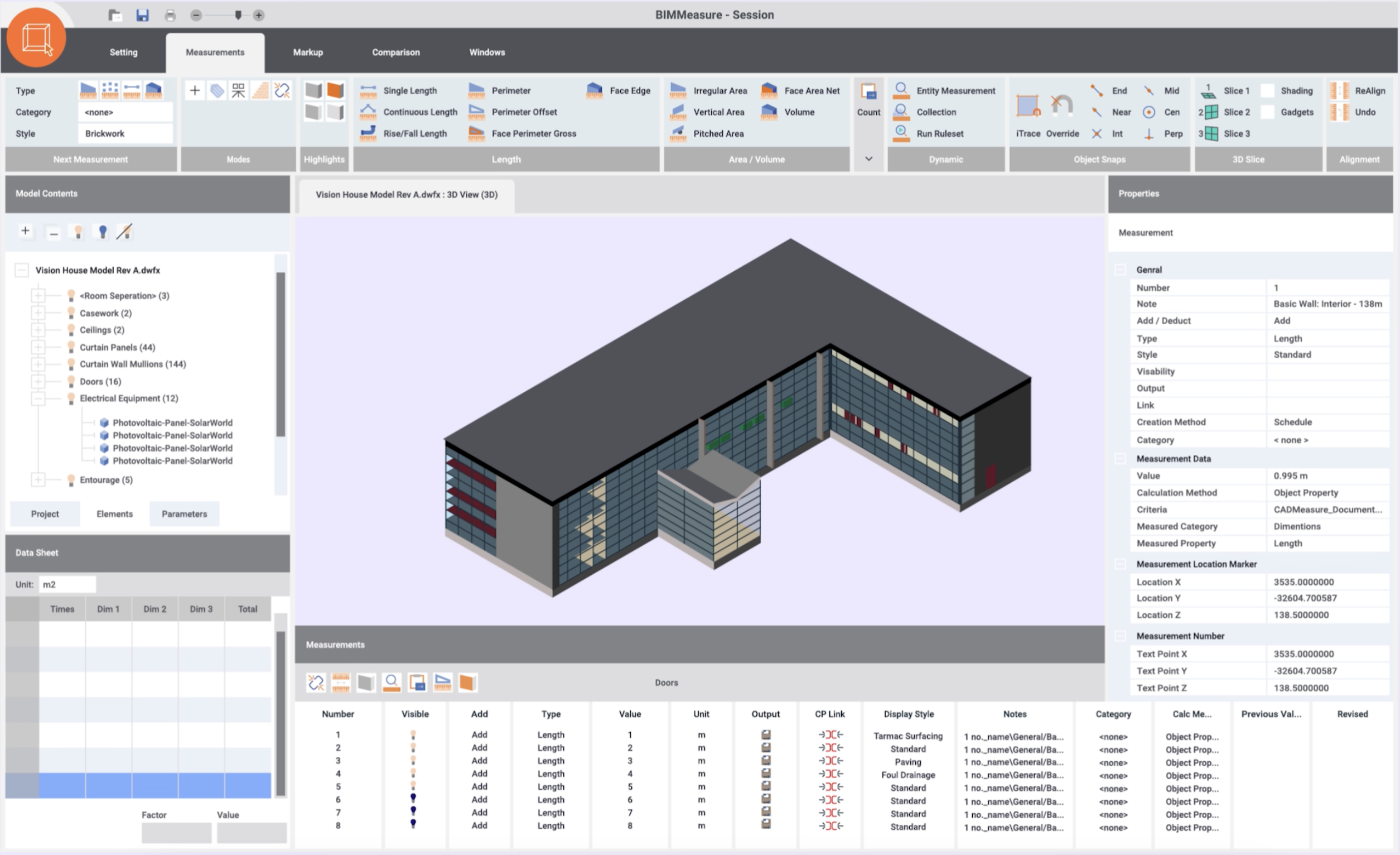Open the Comparison ribbon tab

(x=395, y=52)
